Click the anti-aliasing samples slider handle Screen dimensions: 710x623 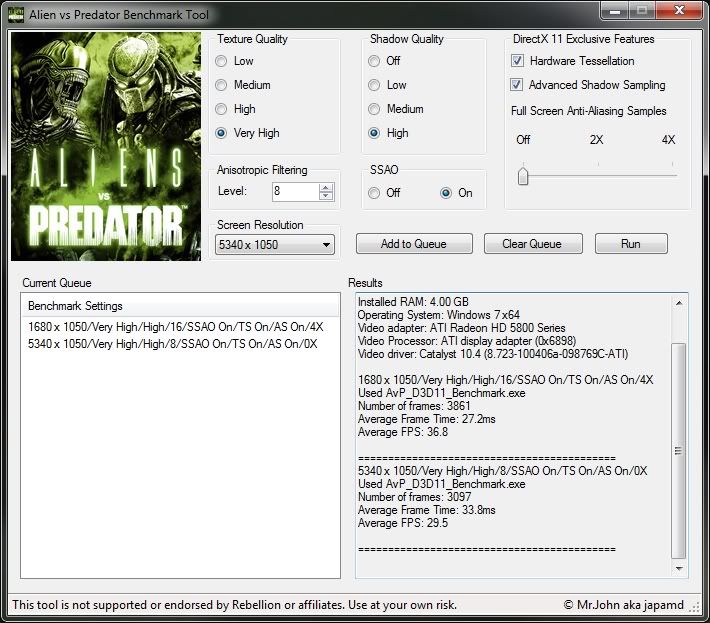coord(522,176)
